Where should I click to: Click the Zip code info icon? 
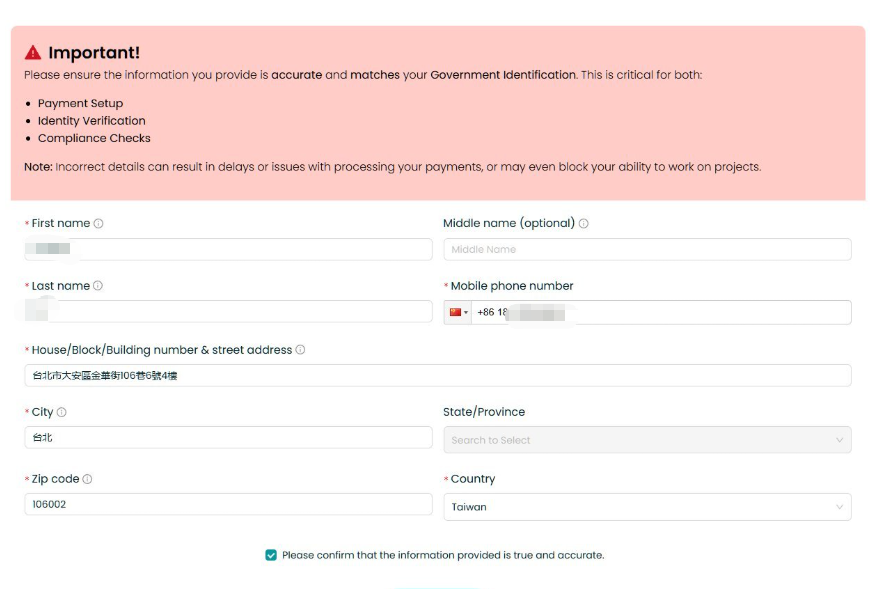pyautogui.click(x=87, y=479)
